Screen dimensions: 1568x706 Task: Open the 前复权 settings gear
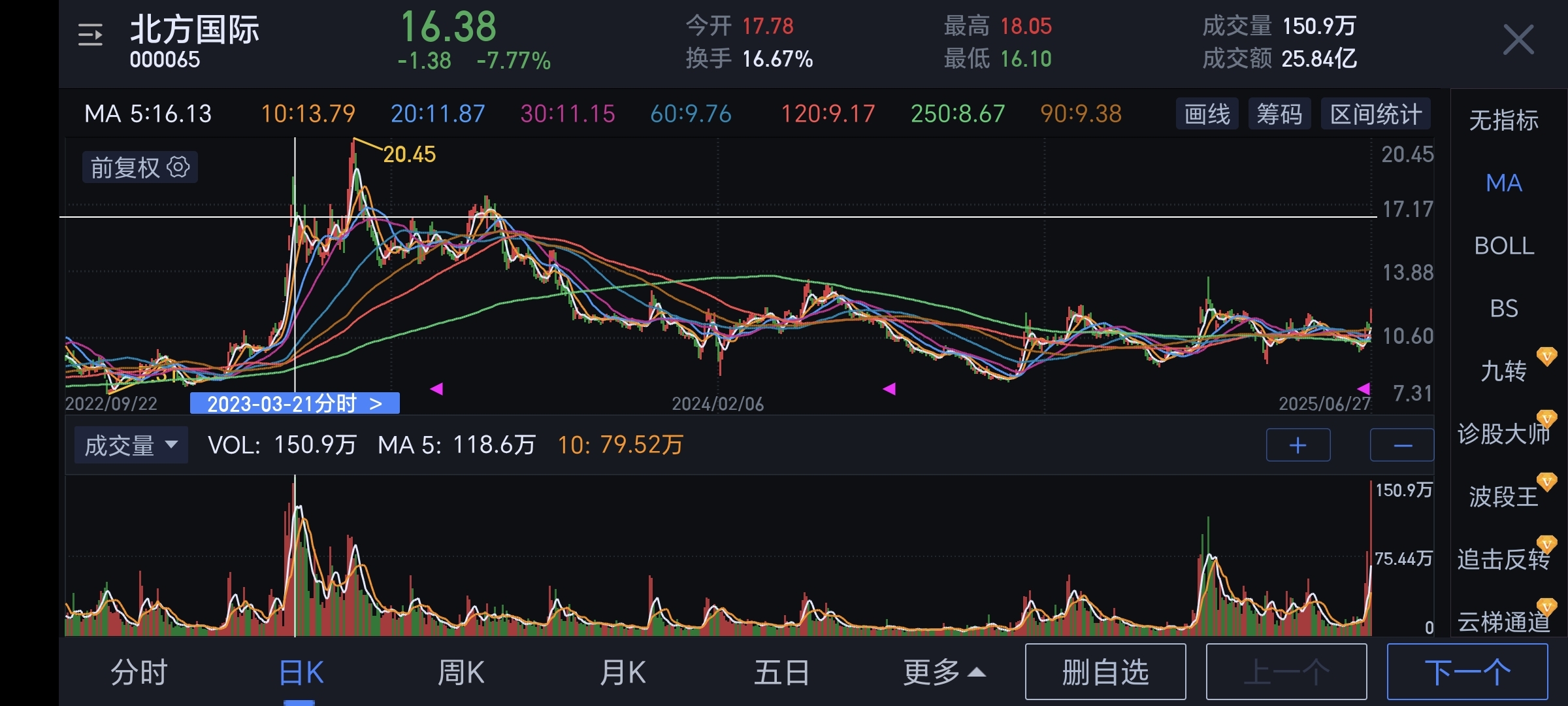click(178, 167)
